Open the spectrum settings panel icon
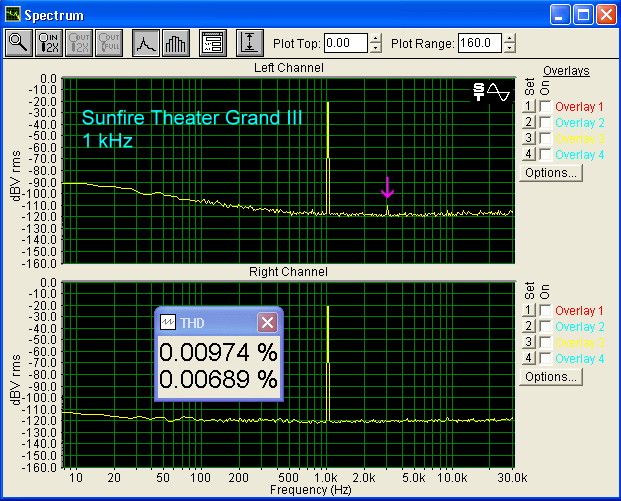Image resolution: width=621 pixels, height=501 pixels. tap(211, 43)
